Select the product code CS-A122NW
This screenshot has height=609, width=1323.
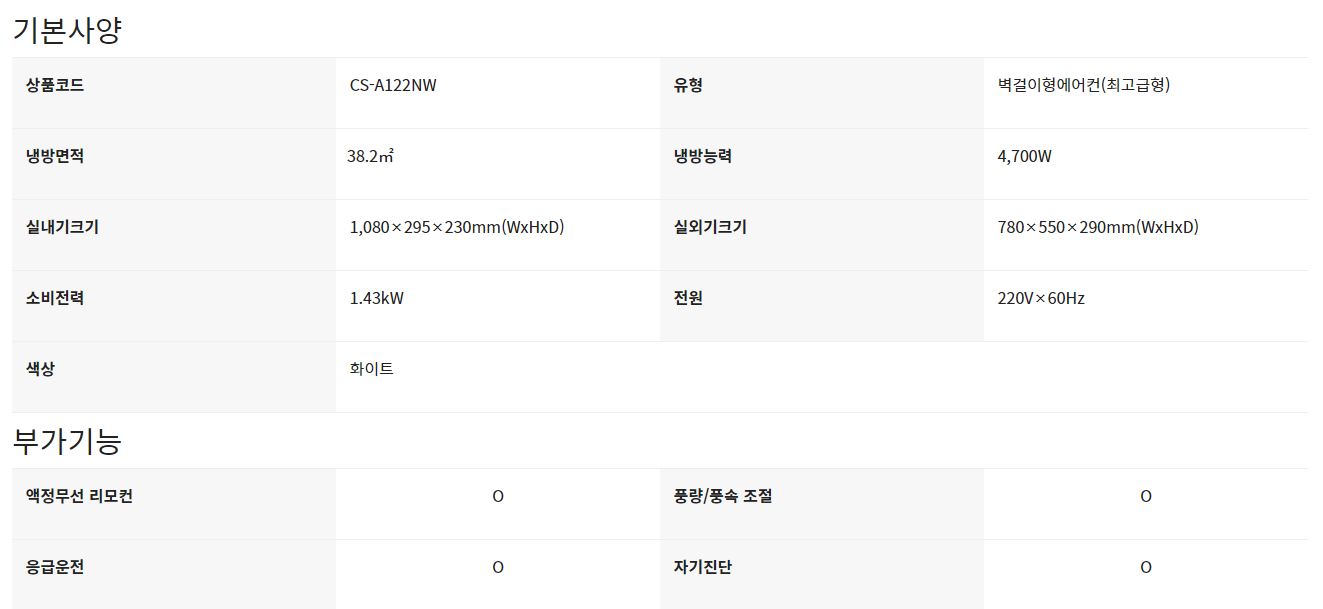393,85
